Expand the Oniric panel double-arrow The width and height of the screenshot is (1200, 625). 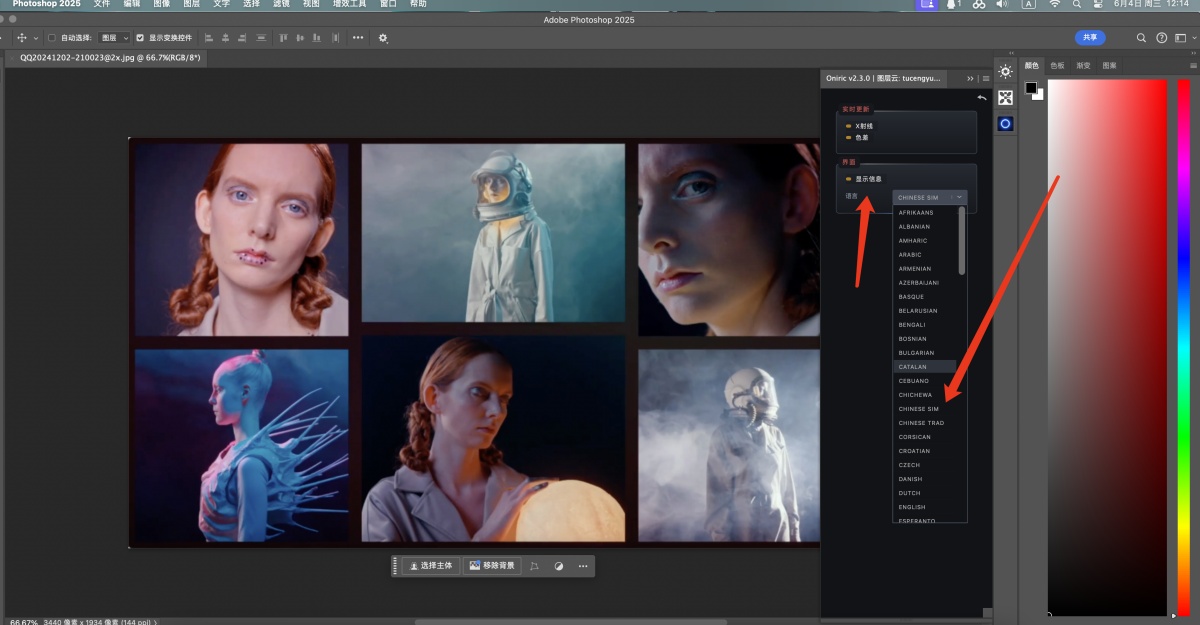click(970, 78)
